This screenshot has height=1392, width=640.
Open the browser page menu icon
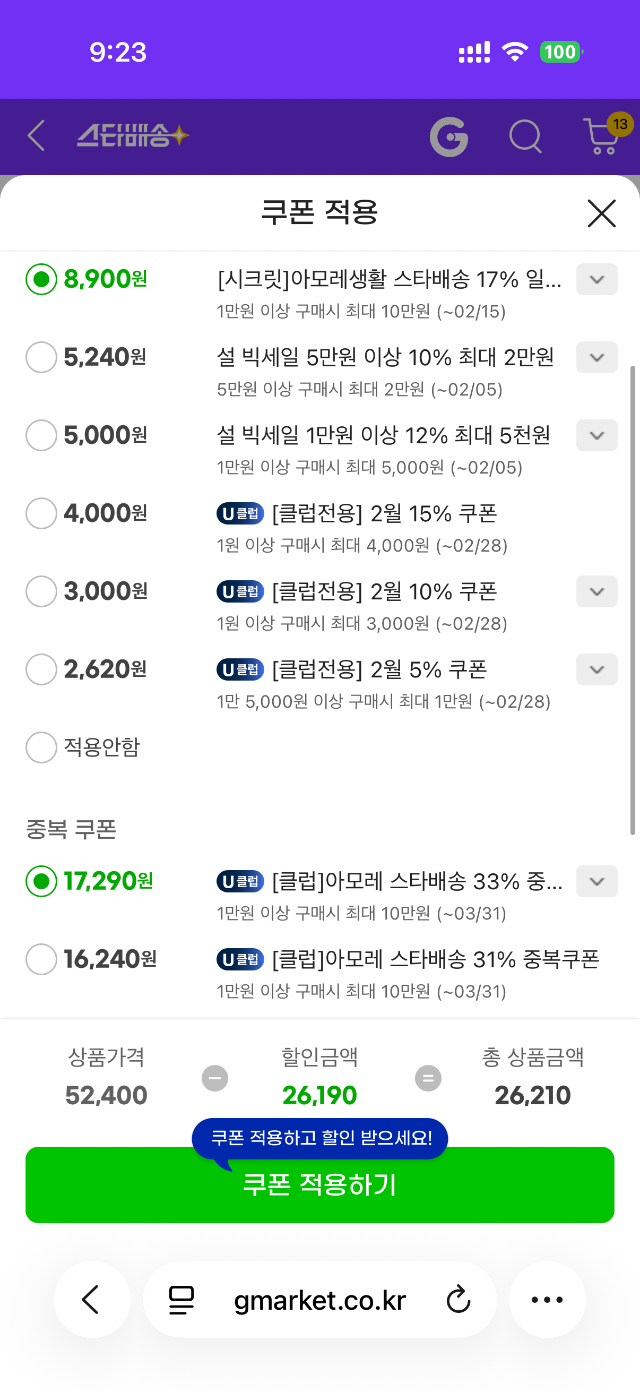tap(181, 1299)
